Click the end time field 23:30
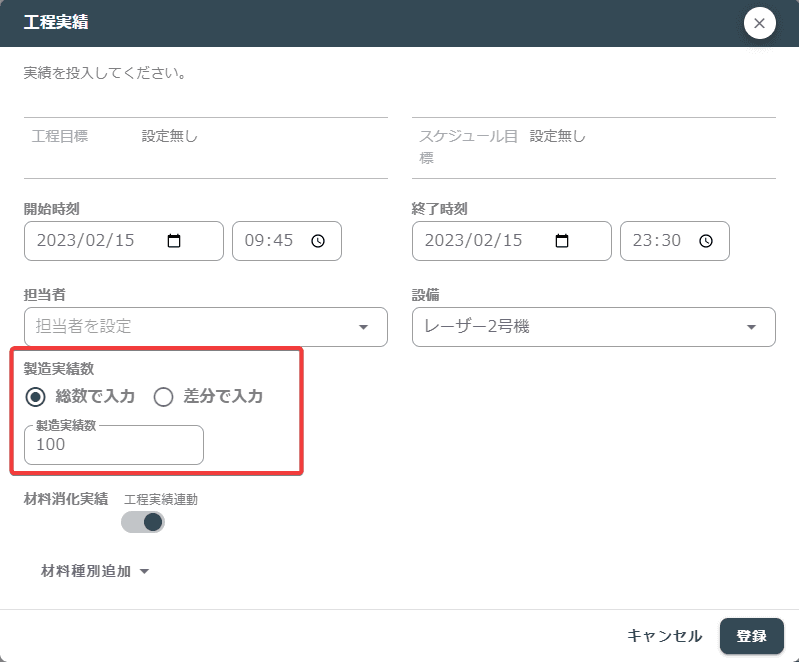The image size is (799, 662). [675, 241]
